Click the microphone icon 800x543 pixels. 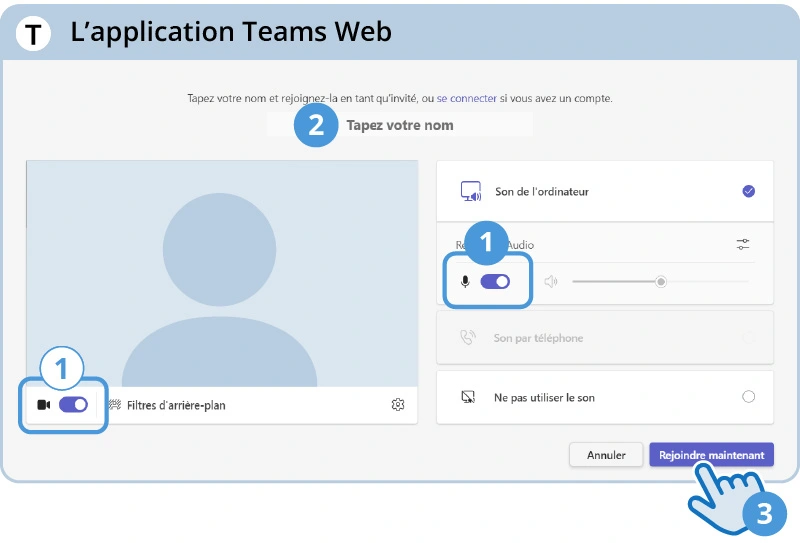click(x=464, y=282)
